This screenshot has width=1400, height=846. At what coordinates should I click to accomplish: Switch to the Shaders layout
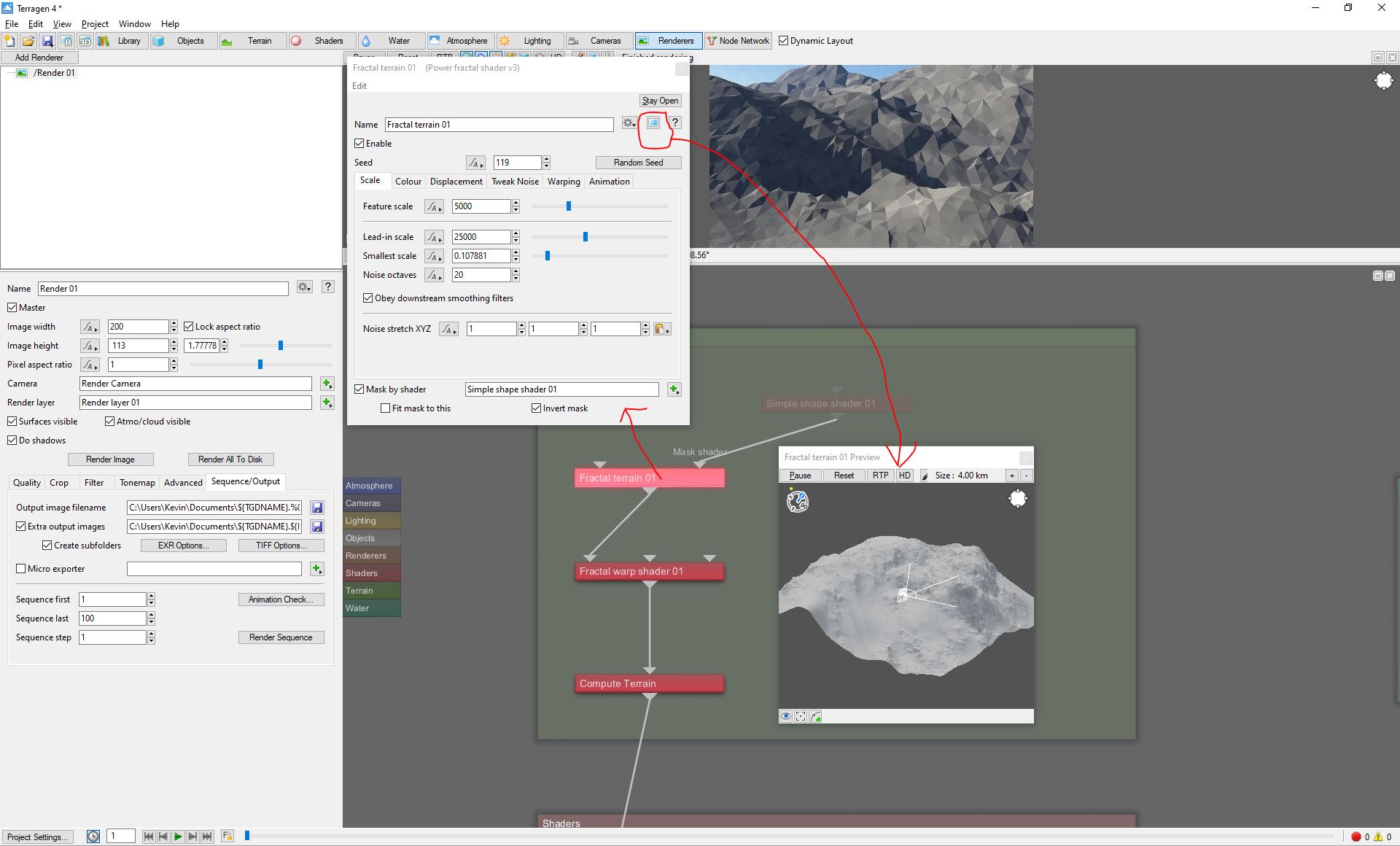[322, 41]
